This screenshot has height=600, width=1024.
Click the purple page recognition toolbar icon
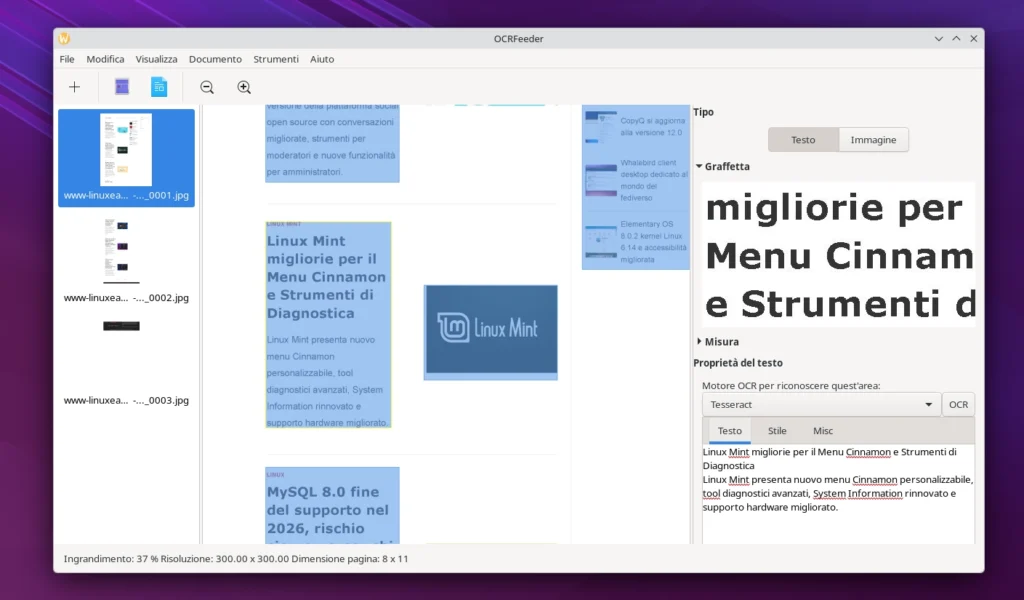[122, 87]
